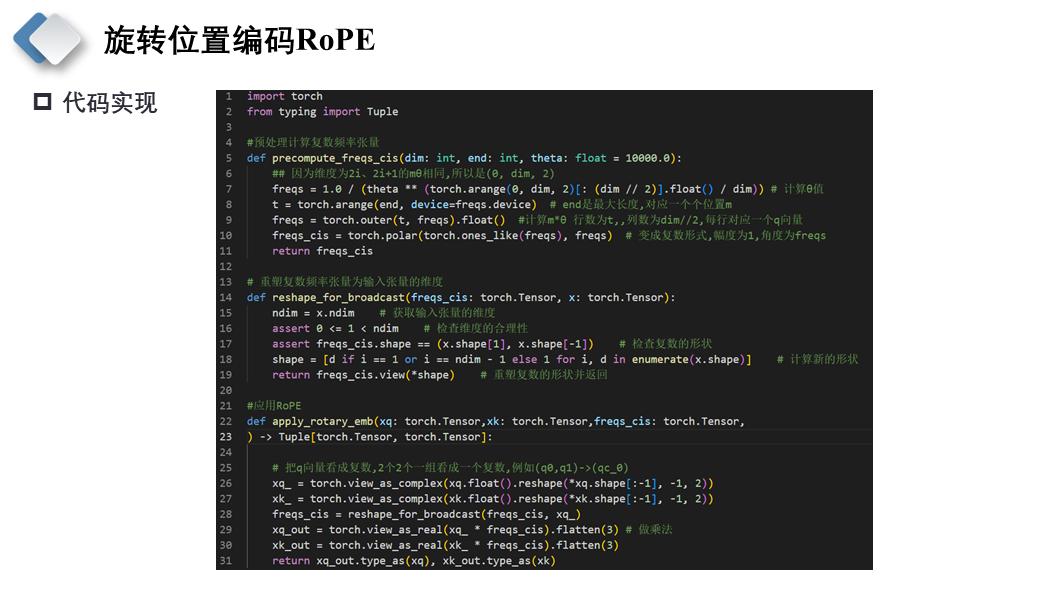Viewport: 1056px width, 595px height.
Task: Click the line 'assert 0 <= 1 < ndim'
Action: point(400,329)
